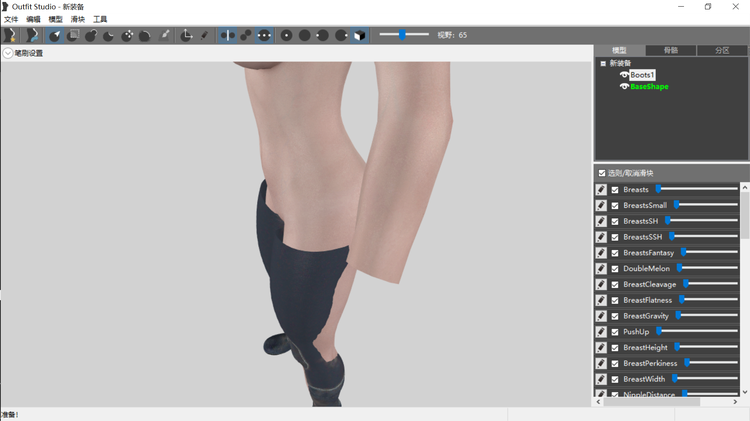Viewport: 750px width, 421px height.
Task: Click the BreastGravity slider label
Action: (646, 316)
